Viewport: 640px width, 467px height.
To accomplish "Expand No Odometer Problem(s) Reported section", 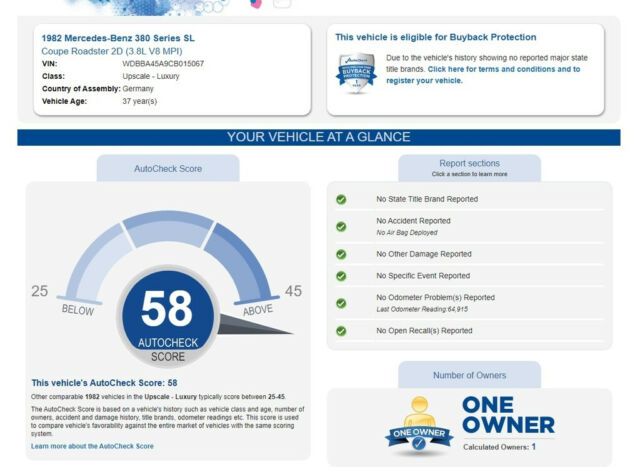I will pyautogui.click(x=435, y=297).
